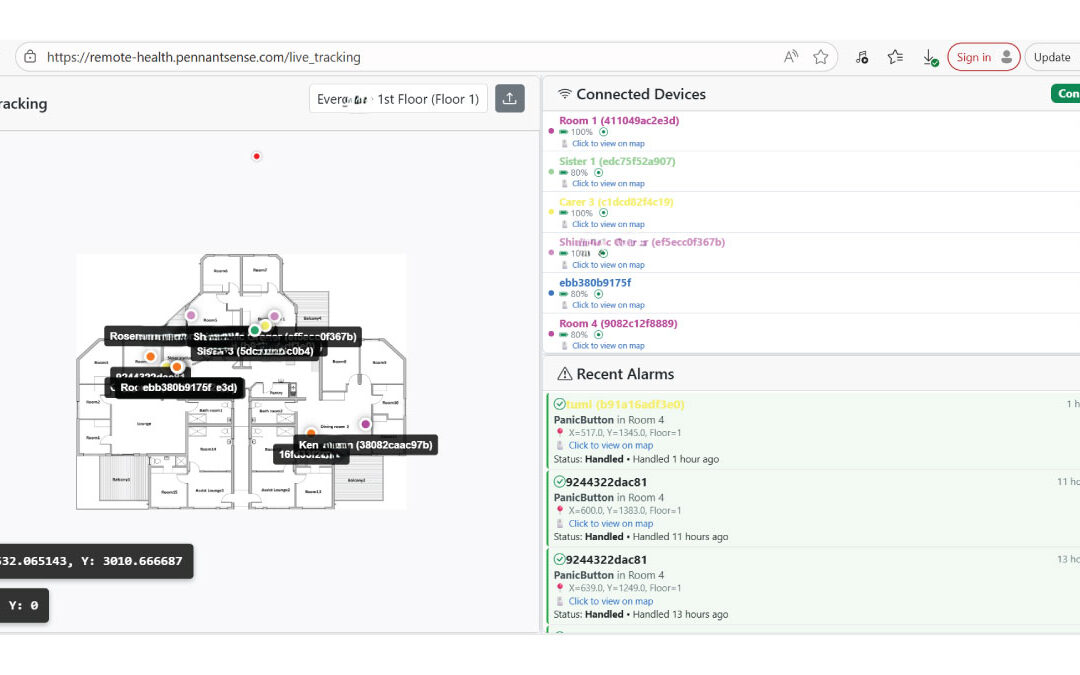Click the Sign in button
The height and width of the screenshot is (675, 1080).
(983, 57)
